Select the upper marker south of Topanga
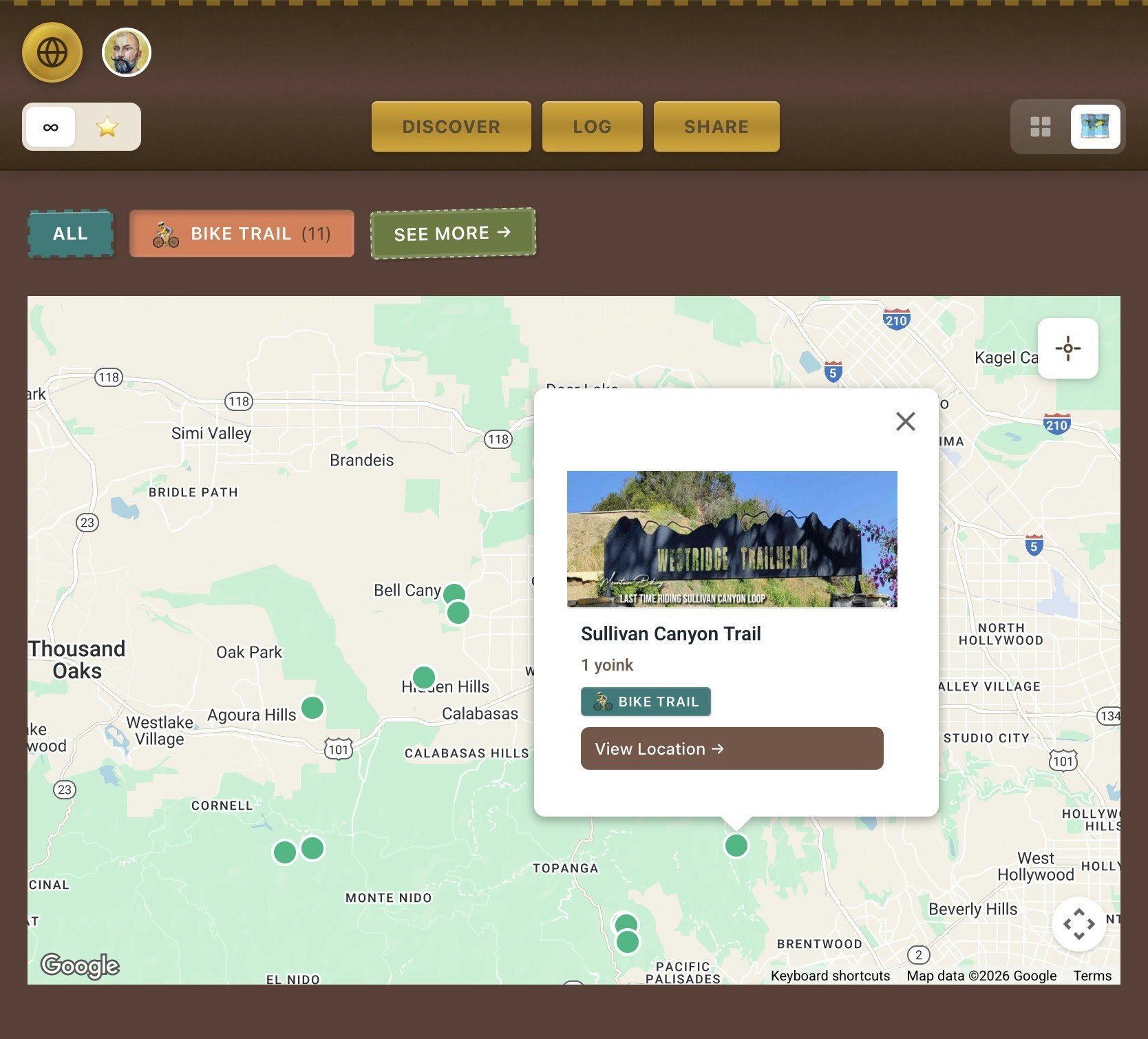1148x1039 pixels. click(x=626, y=923)
